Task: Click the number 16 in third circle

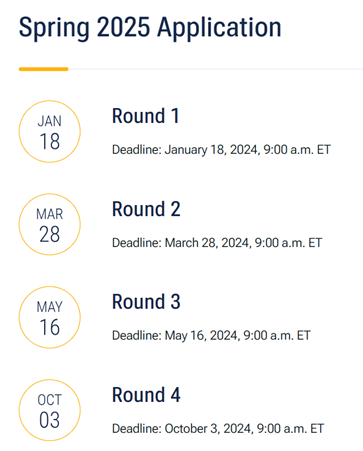Action: (50, 327)
